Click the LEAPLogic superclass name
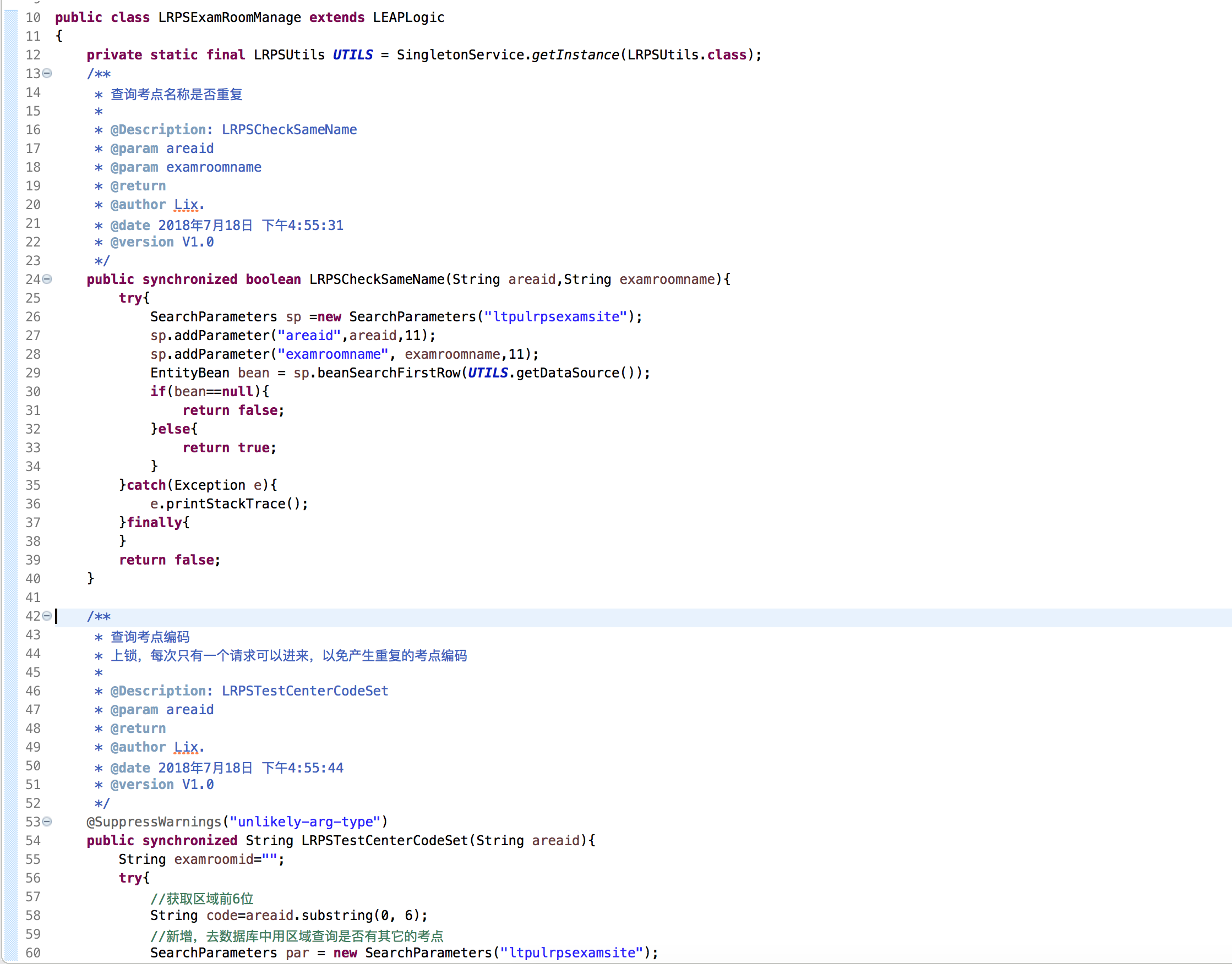Image resolution: width=1232 pixels, height=964 pixels. click(409, 18)
